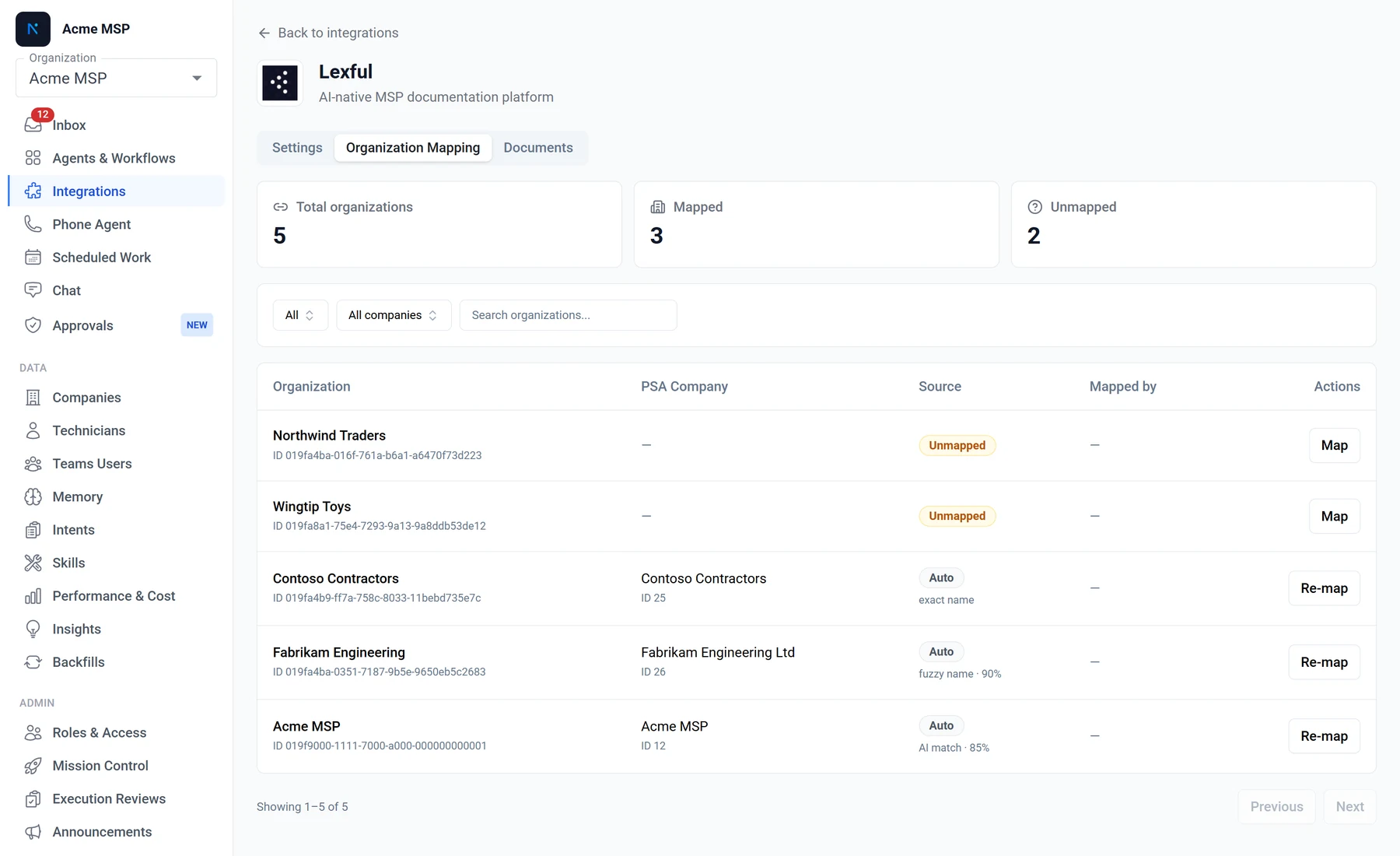
Task: Open Inbox from the sidebar
Action: (116, 125)
